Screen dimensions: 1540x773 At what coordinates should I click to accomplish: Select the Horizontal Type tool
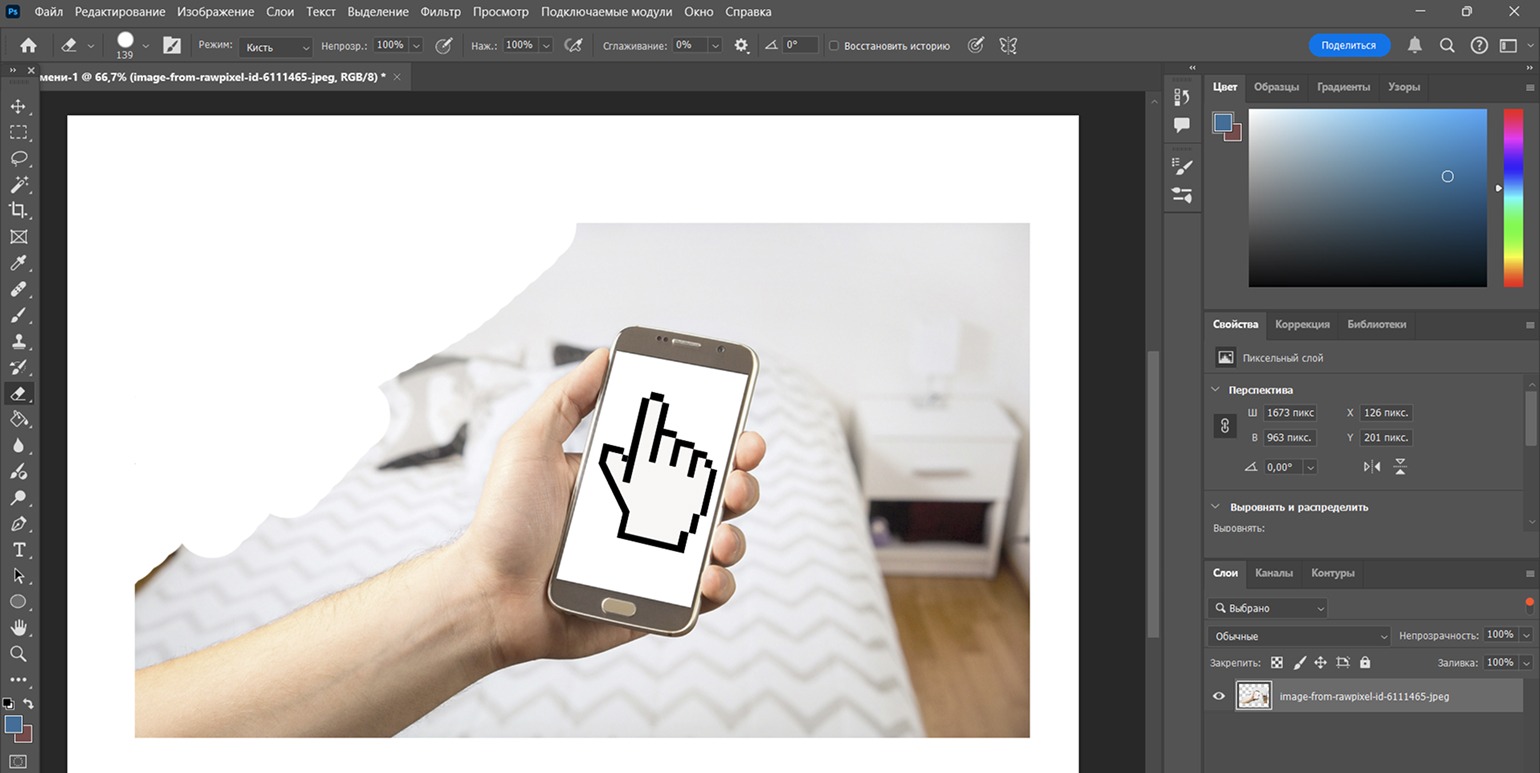point(18,550)
